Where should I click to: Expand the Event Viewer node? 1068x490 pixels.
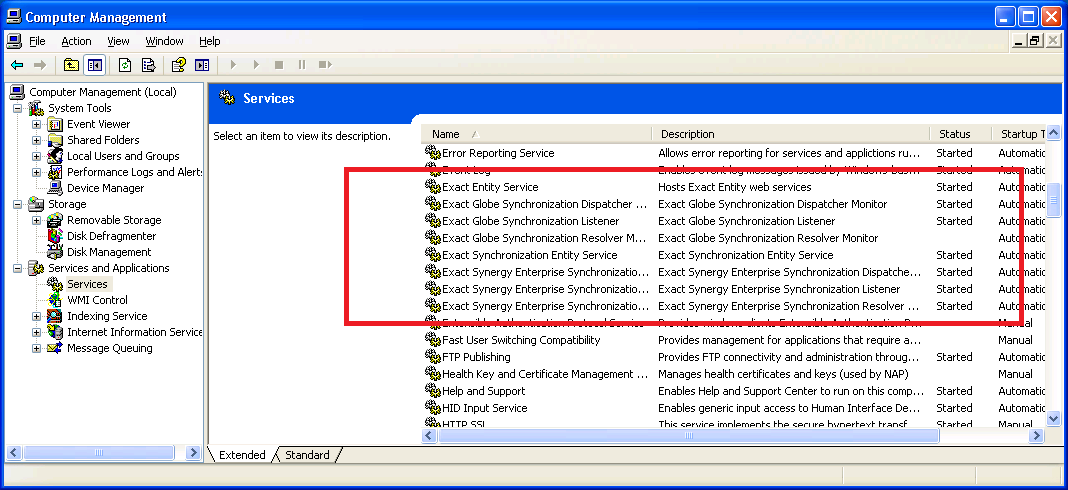point(36,124)
